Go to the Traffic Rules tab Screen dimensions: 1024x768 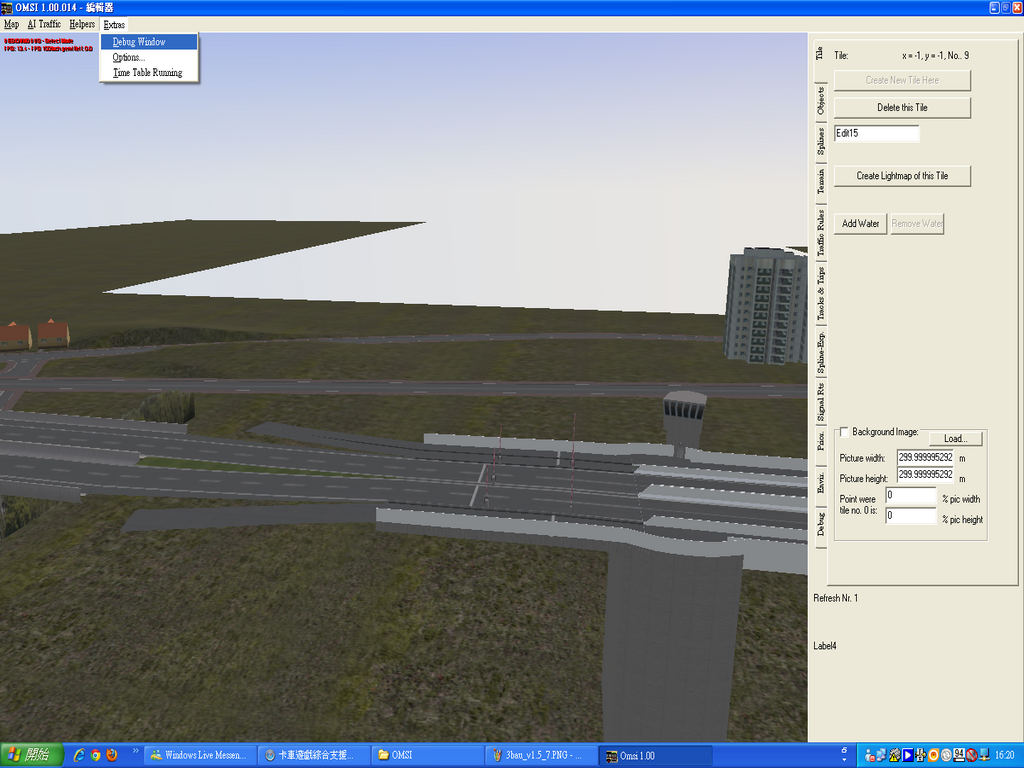[821, 233]
